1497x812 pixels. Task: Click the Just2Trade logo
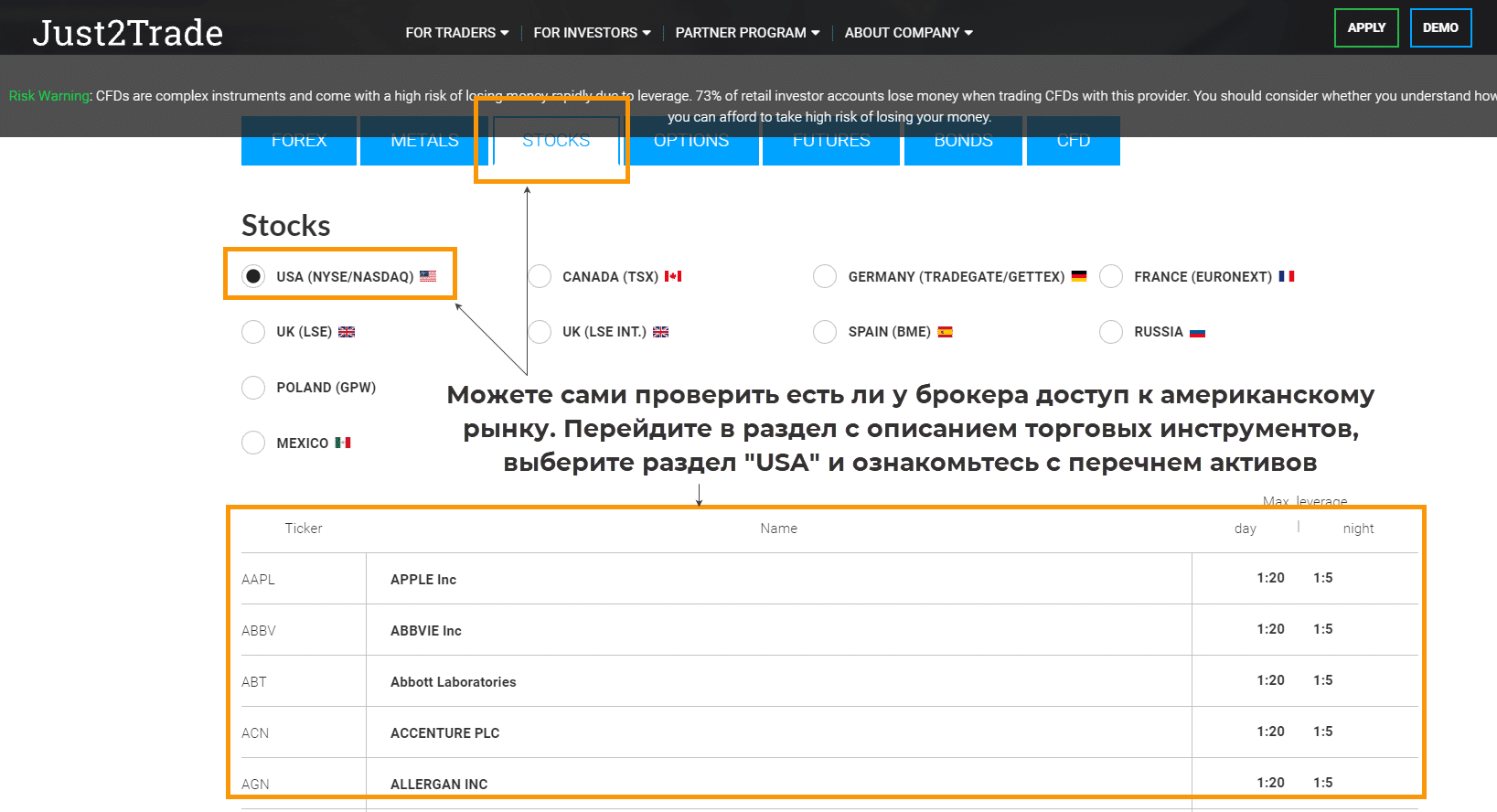tap(128, 33)
